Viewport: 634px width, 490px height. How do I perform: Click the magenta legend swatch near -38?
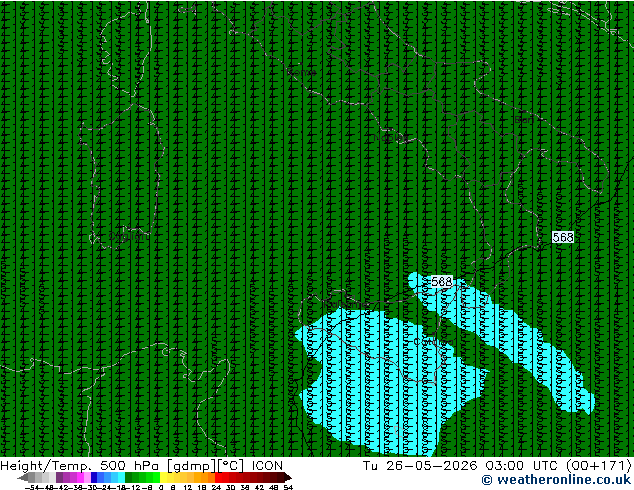(x=80, y=477)
